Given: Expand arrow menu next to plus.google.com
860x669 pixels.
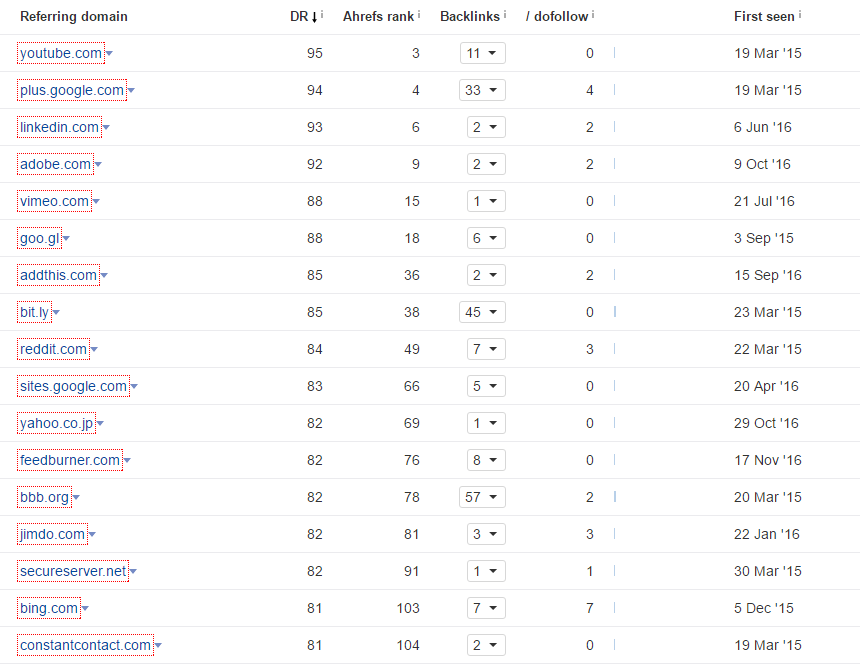Looking at the screenshot, I should pyautogui.click(x=131, y=90).
